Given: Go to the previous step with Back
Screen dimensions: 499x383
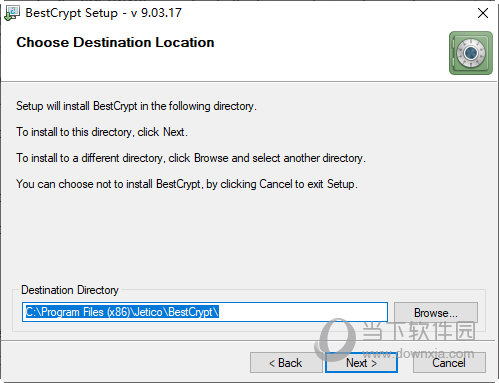Looking at the screenshot, I should [286, 363].
